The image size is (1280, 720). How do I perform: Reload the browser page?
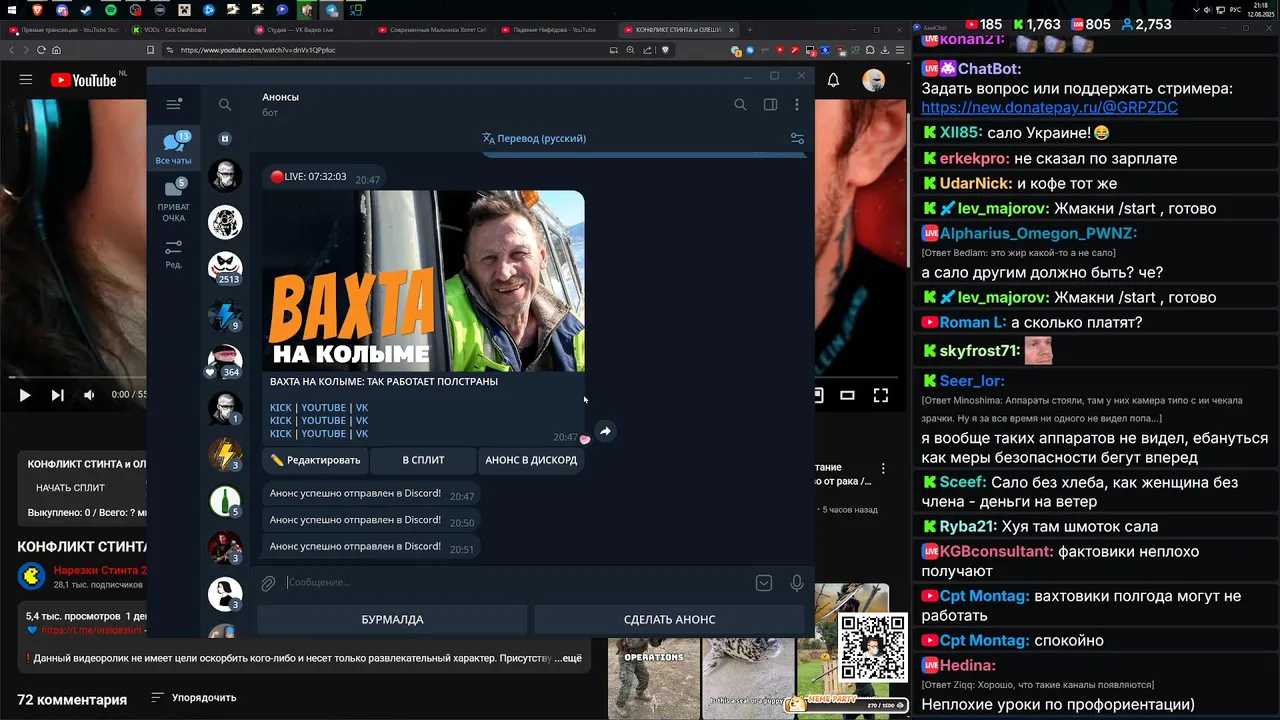(x=41, y=50)
